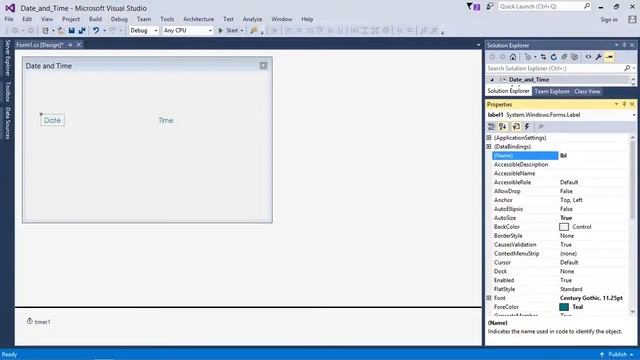Click the Collapse All icon in Solution Explorer
The height and width of the screenshot is (360, 640).
coord(564,57)
